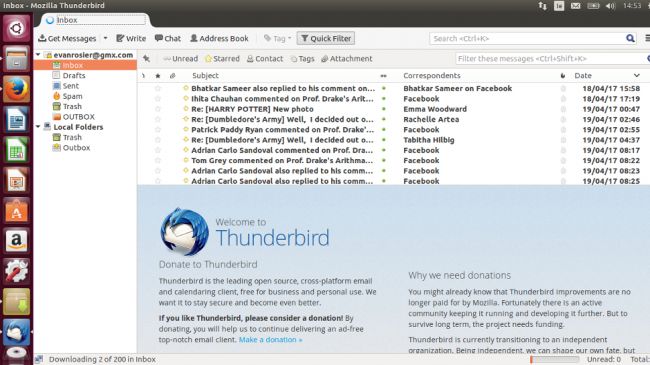Click the search magnifier icon
Image resolution: width=650 pixels, height=365 pixels.
630,39
